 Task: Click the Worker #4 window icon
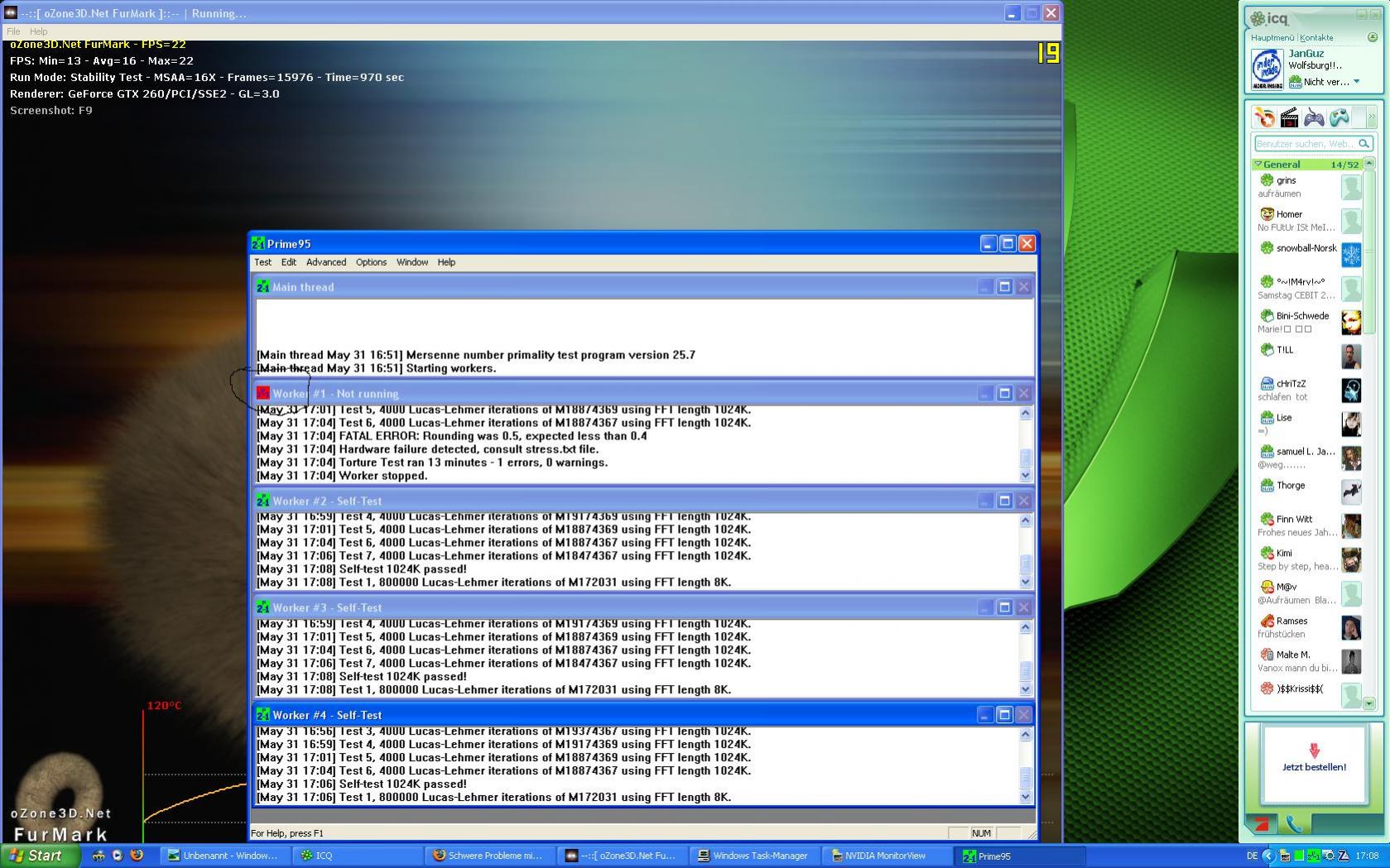point(263,714)
